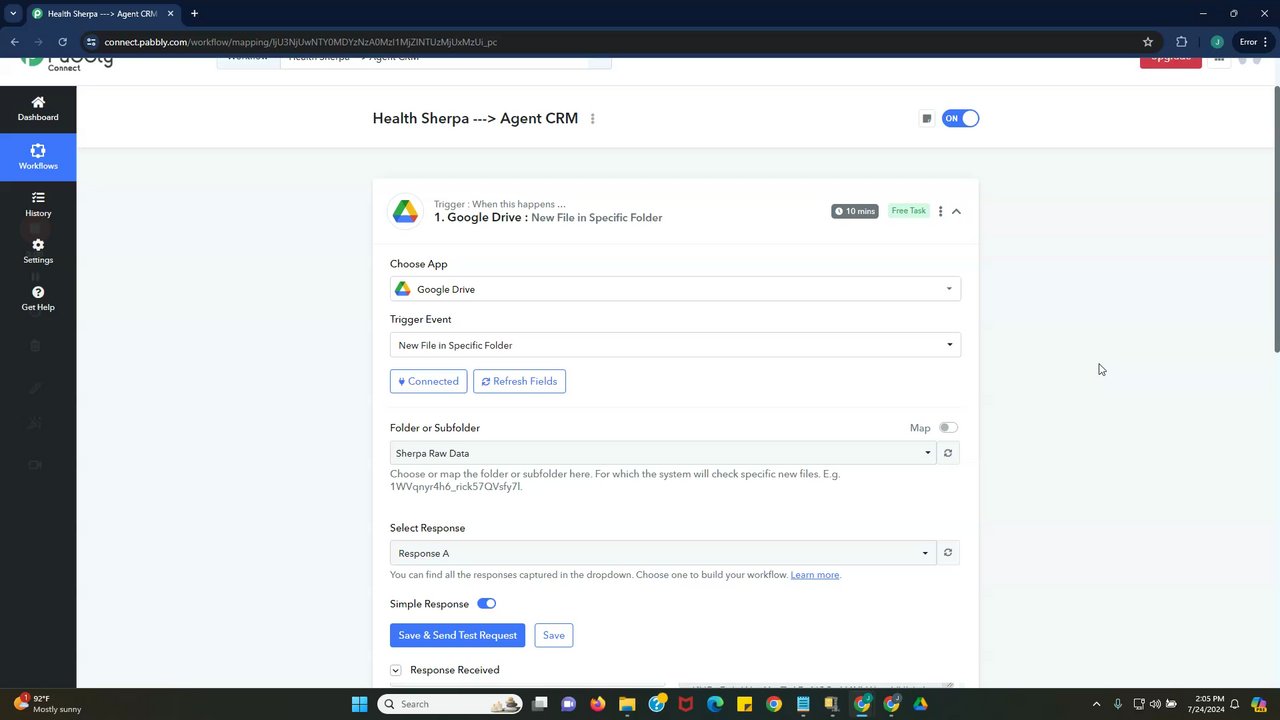Refresh the Folder or Subfolder list

point(948,453)
